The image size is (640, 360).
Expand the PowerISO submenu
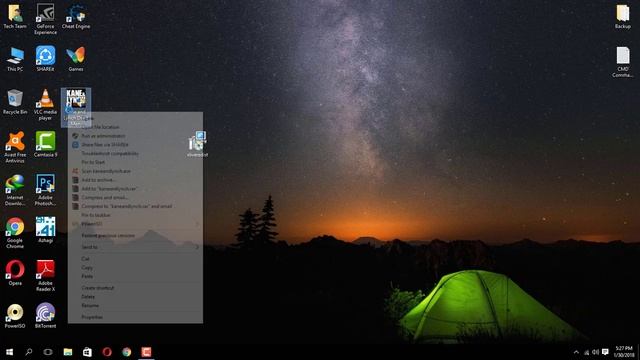click(x=135, y=224)
